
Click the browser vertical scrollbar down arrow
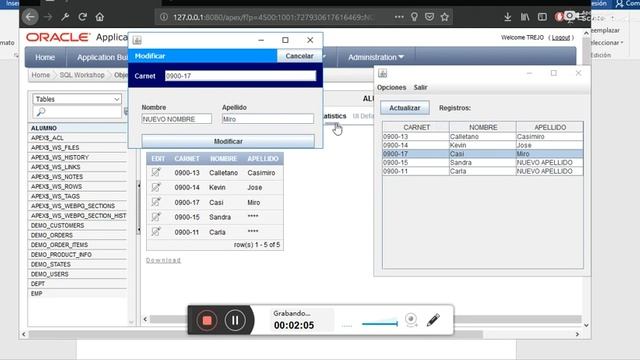pos(586,325)
